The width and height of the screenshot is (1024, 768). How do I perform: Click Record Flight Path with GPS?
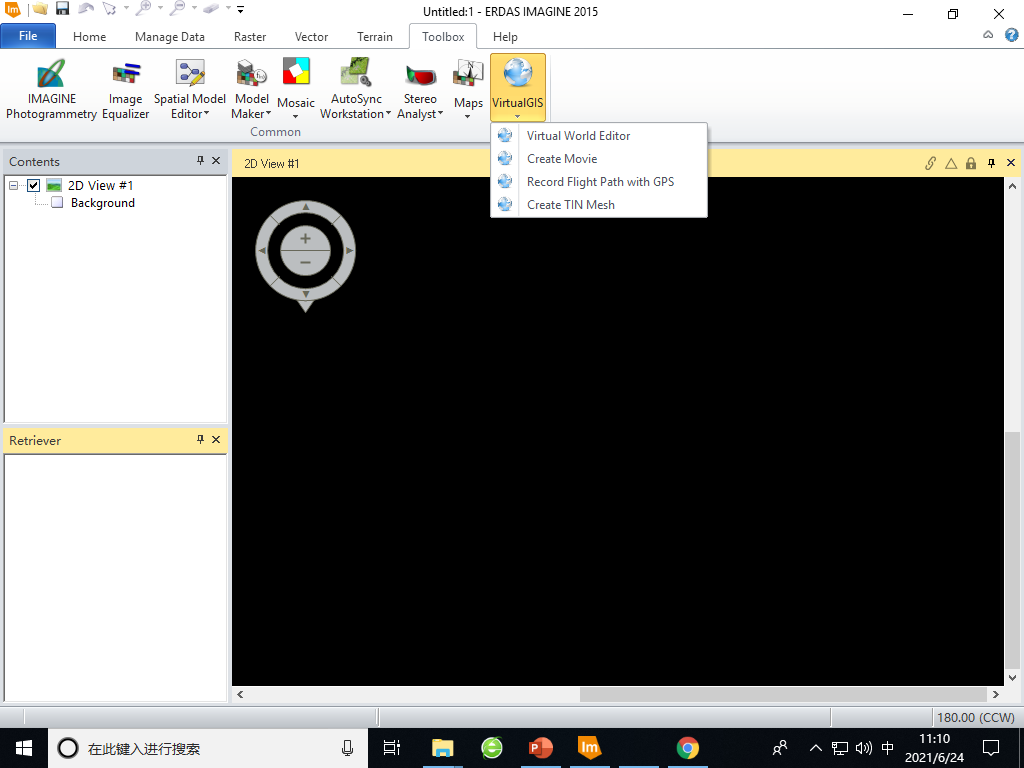click(600, 181)
